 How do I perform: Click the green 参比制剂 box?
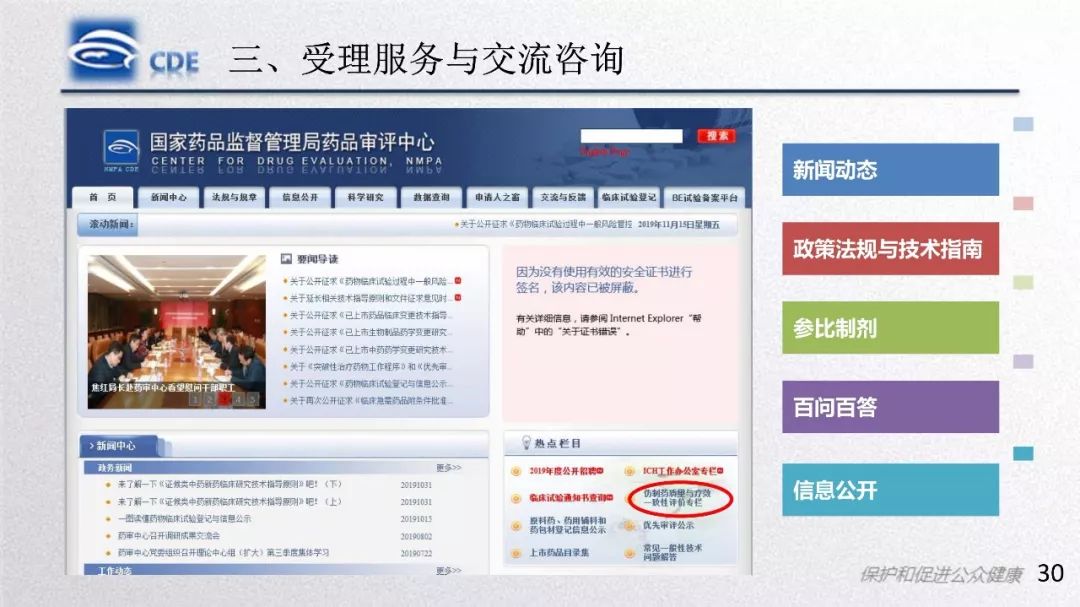click(x=890, y=328)
